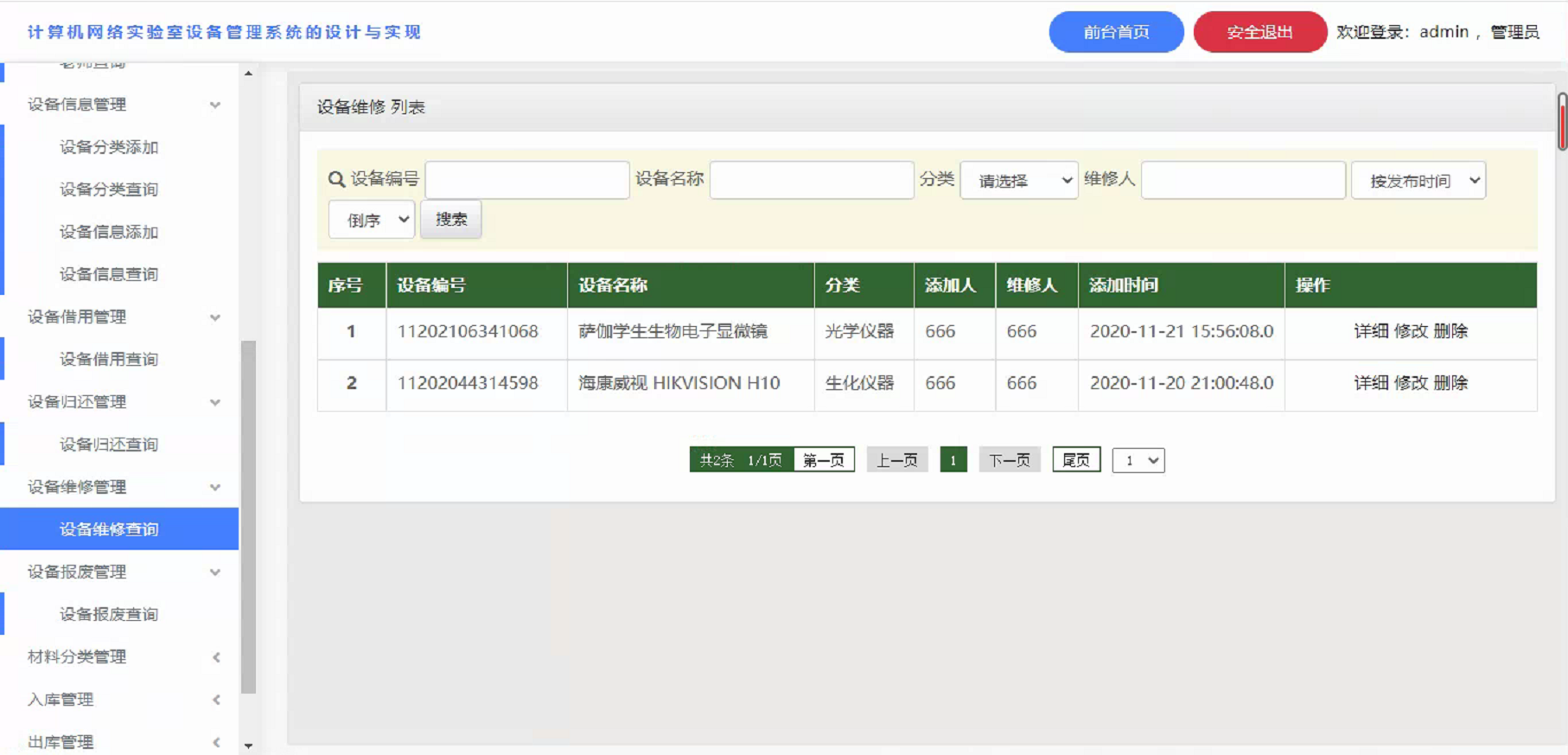The height and width of the screenshot is (755, 1568).
Task: Open 设备报废查询 sidebar item
Action: coord(109,614)
